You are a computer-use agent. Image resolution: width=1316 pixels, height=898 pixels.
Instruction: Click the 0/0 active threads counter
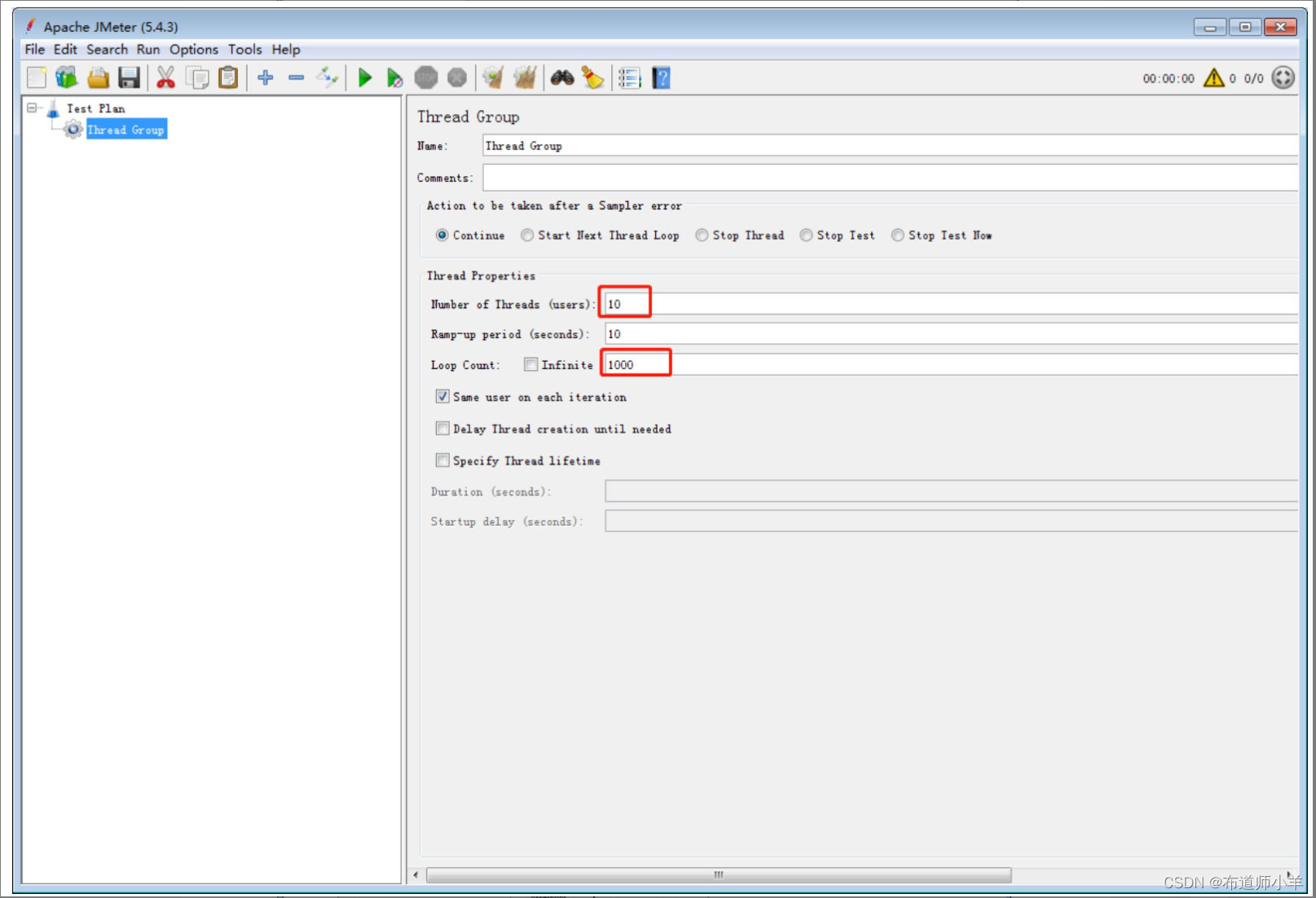pyautogui.click(x=1253, y=79)
